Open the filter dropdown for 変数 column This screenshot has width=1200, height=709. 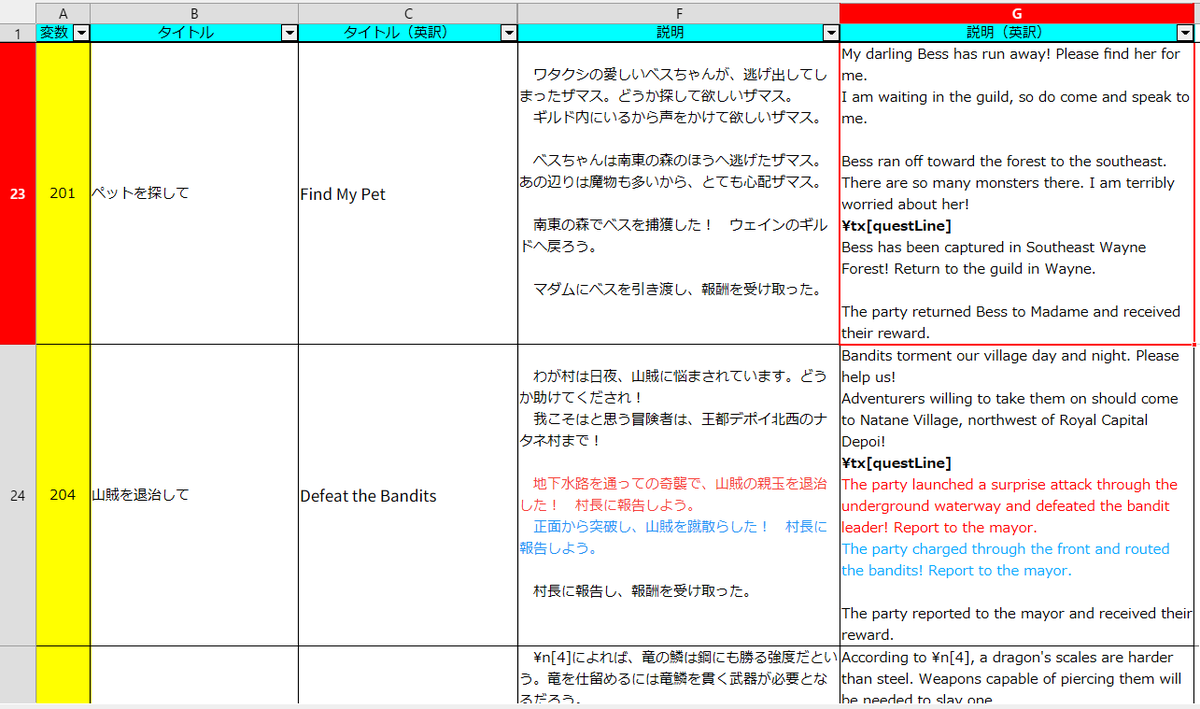click(x=82, y=33)
